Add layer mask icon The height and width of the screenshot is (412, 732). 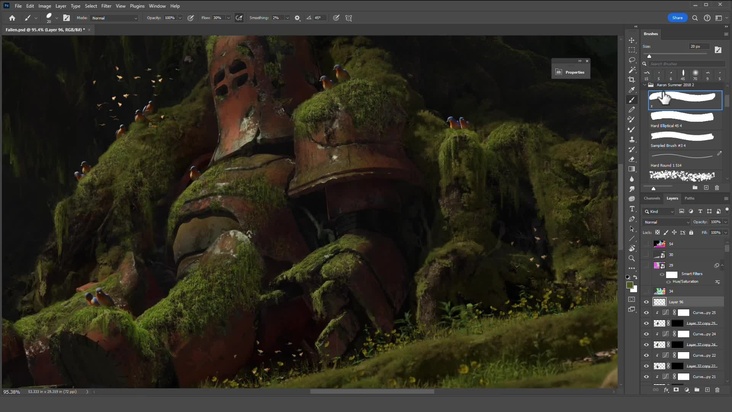[676, 390]
